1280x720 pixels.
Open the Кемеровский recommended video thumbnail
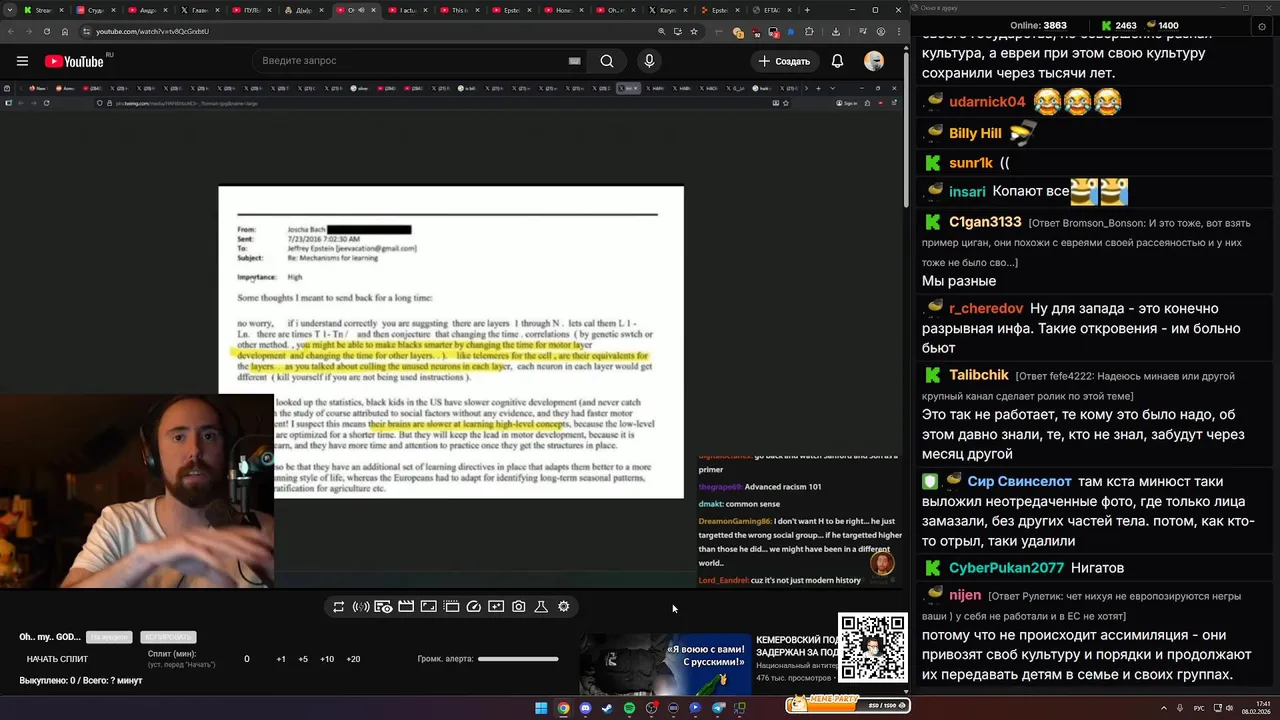coord(665,664)
